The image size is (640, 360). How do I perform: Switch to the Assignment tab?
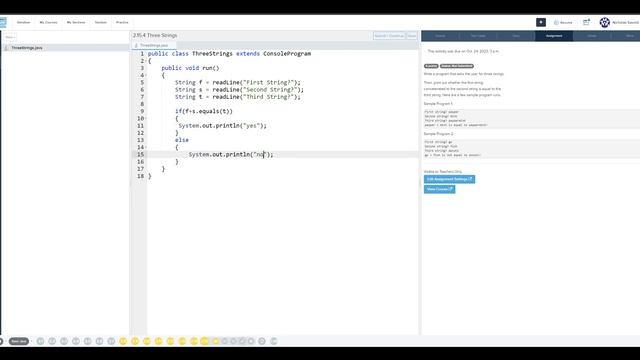554,36
